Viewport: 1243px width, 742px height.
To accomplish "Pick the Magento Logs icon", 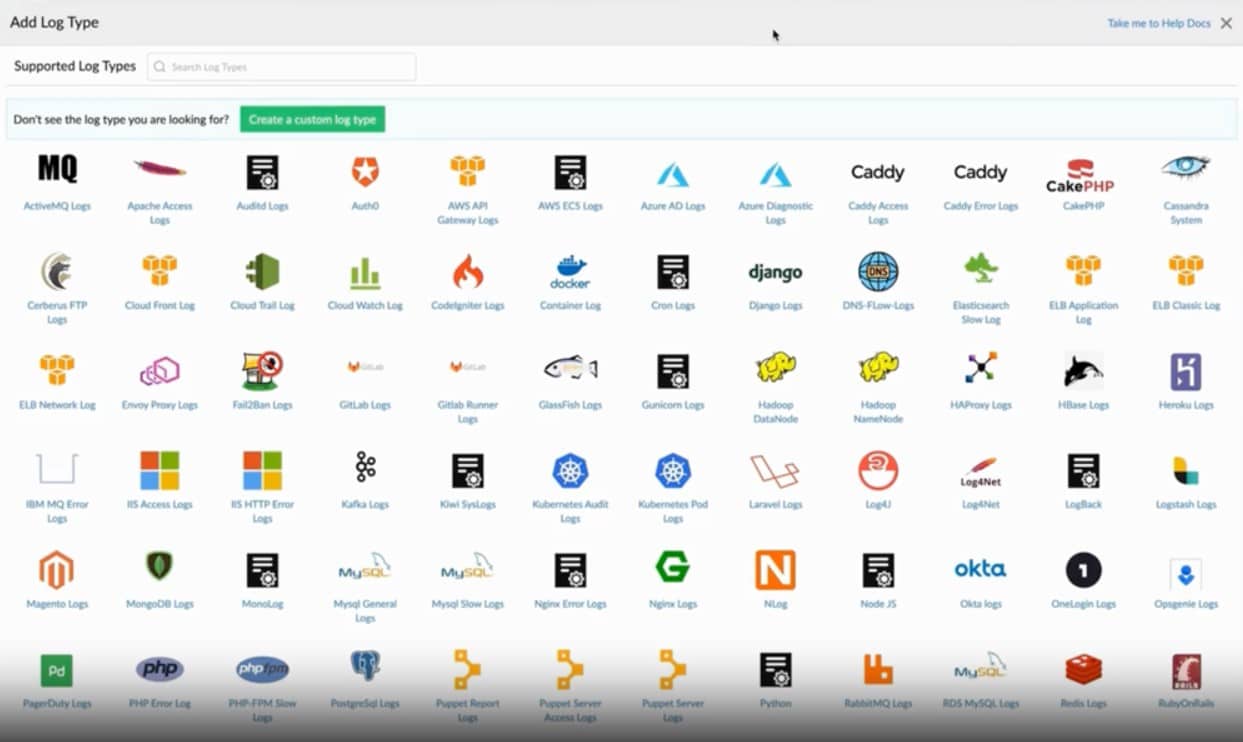I will click(57, 570).
